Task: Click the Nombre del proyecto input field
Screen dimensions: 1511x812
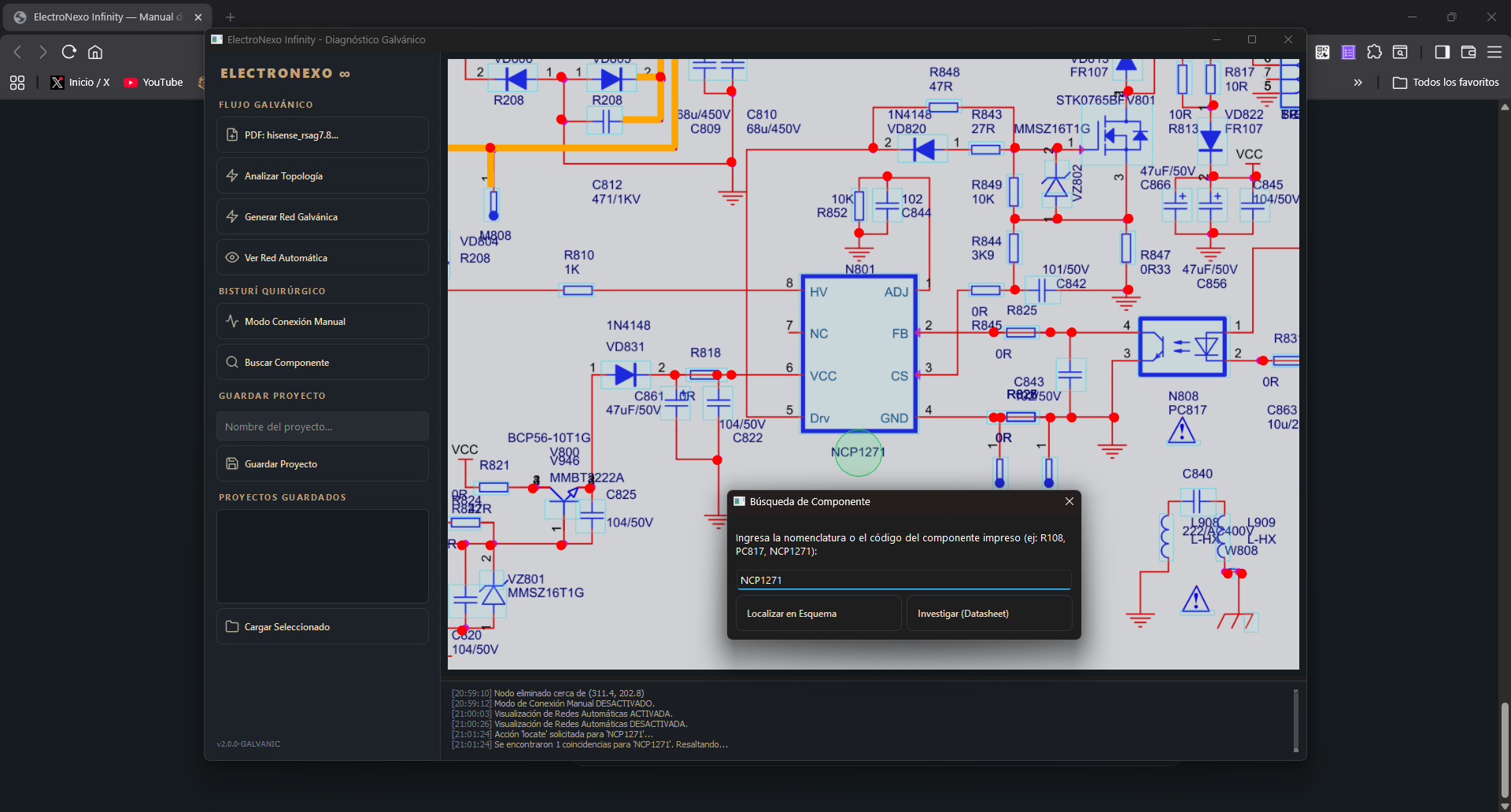Action: 323,426
